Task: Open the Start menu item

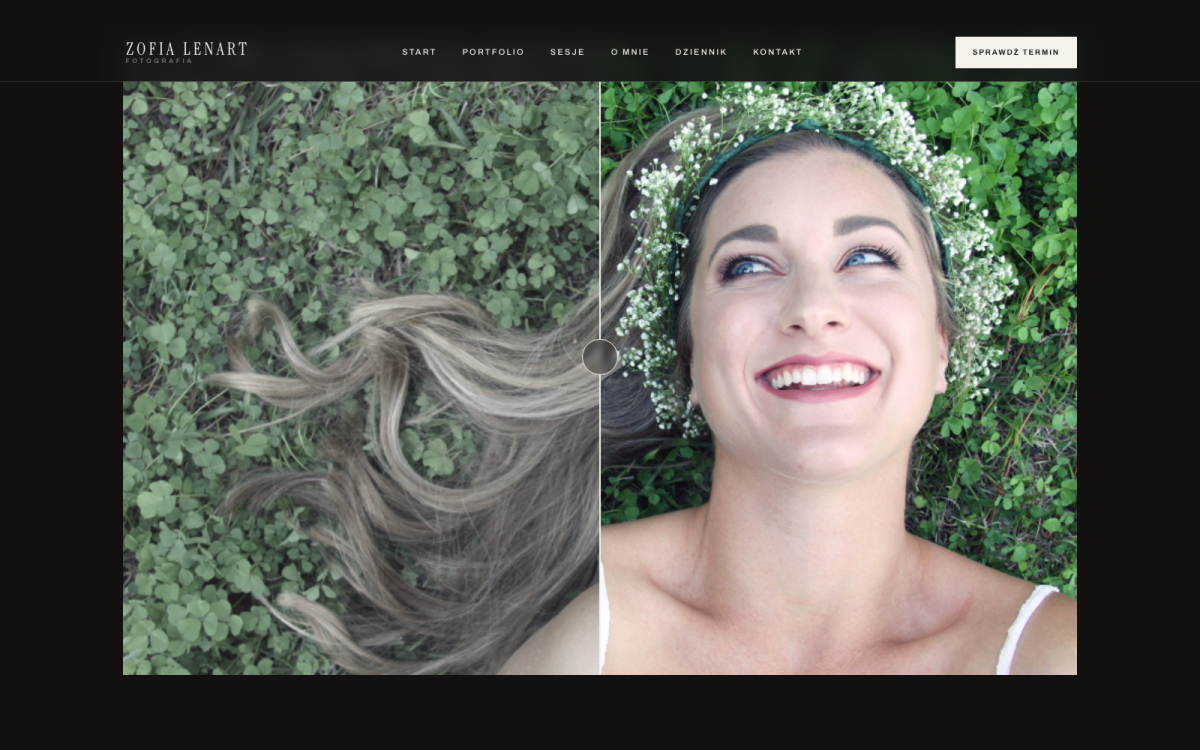Action: 419,52
